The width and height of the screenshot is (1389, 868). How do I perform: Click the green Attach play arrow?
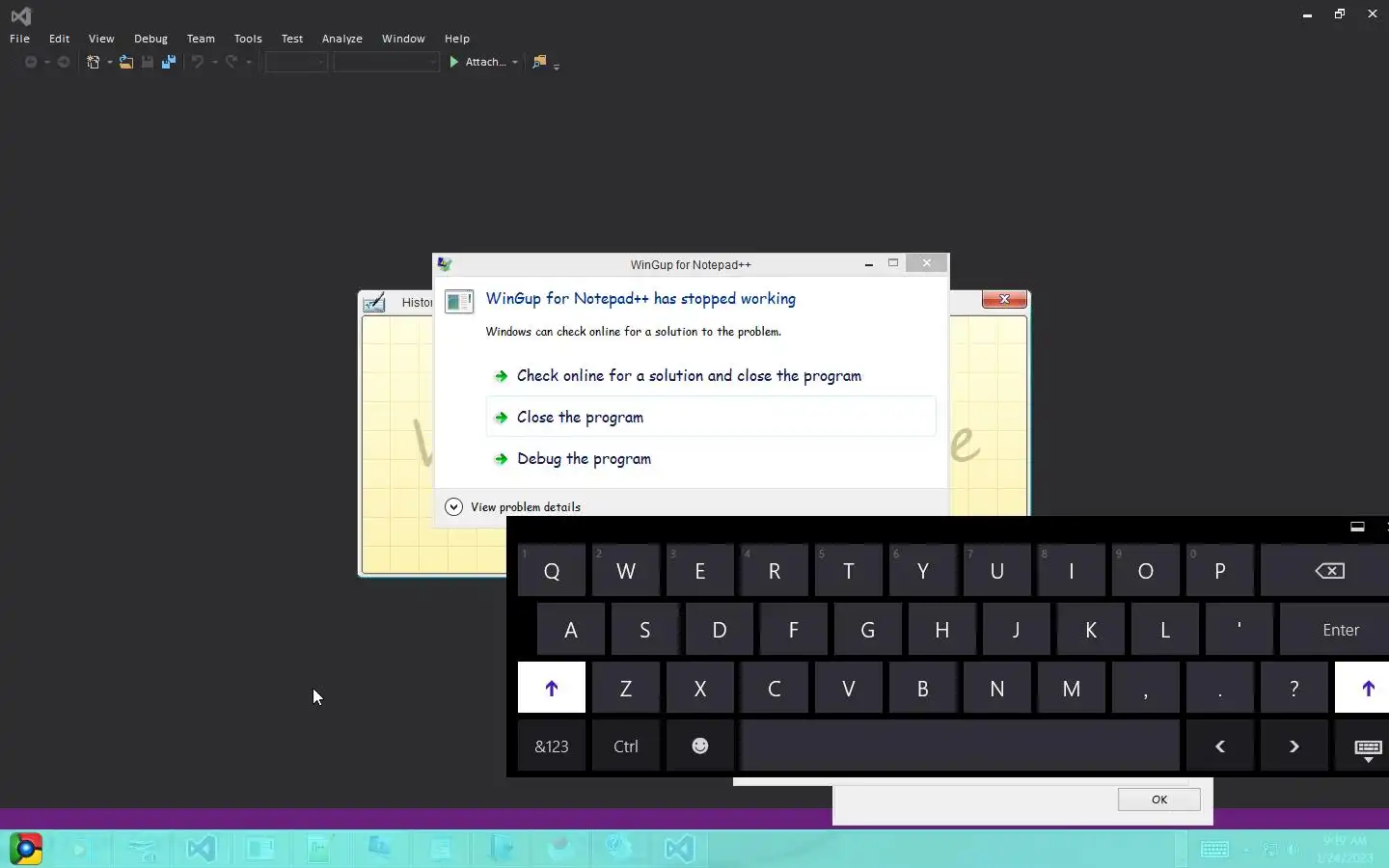point(454,62)
